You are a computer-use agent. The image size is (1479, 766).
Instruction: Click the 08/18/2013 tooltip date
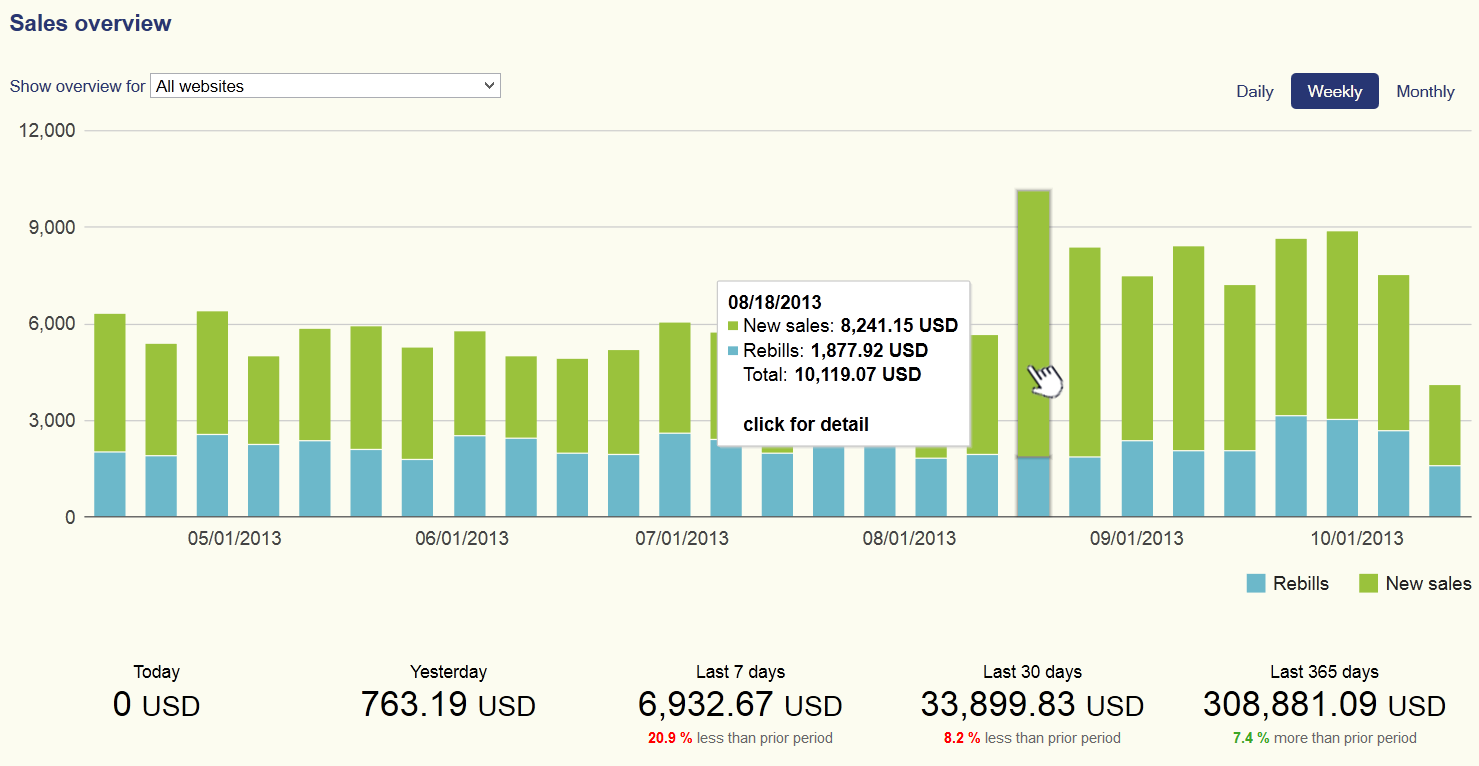pyautogui.click(x=775, y=302)
